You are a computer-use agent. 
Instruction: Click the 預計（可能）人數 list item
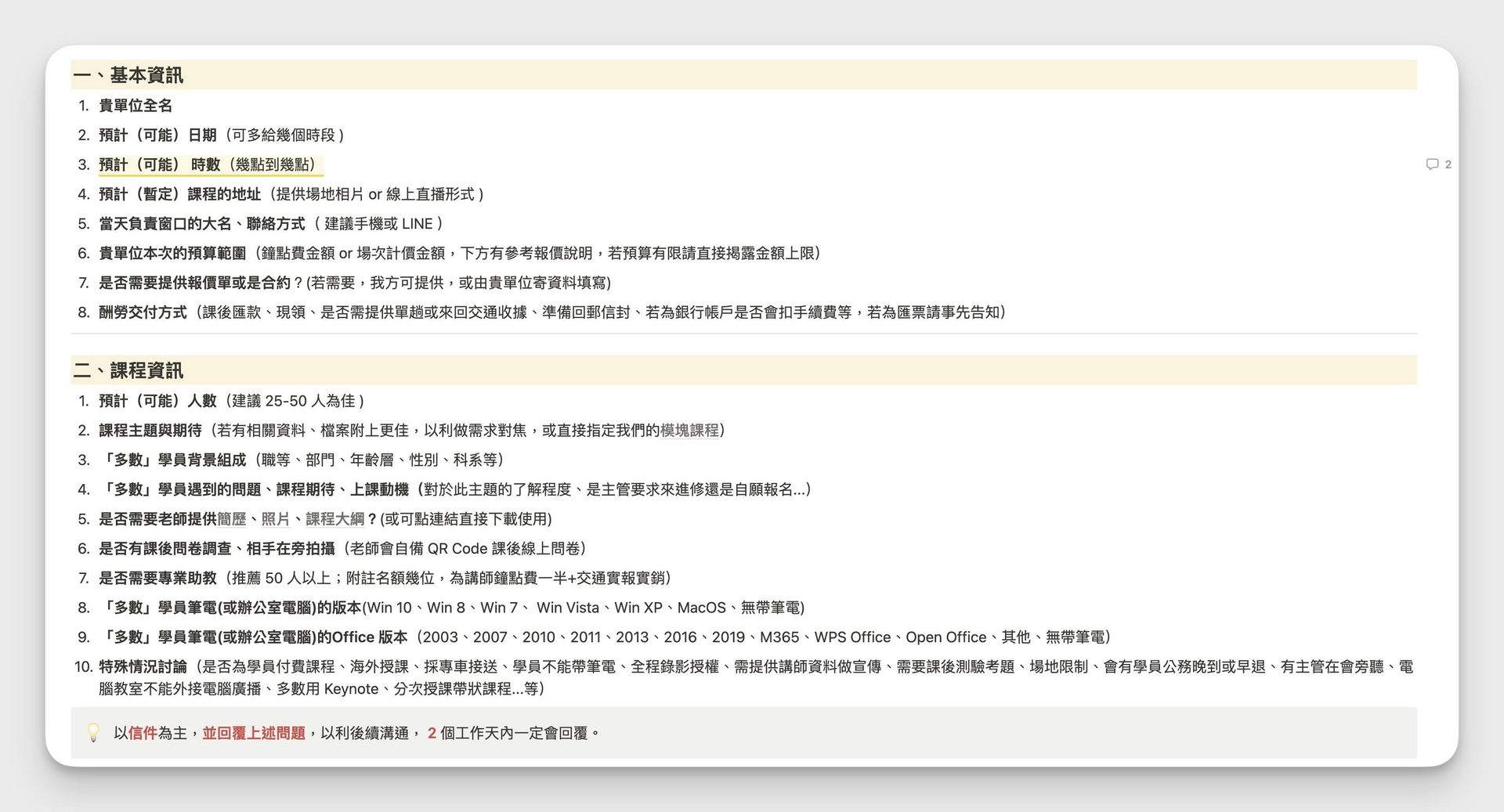(x=157, y=401)
